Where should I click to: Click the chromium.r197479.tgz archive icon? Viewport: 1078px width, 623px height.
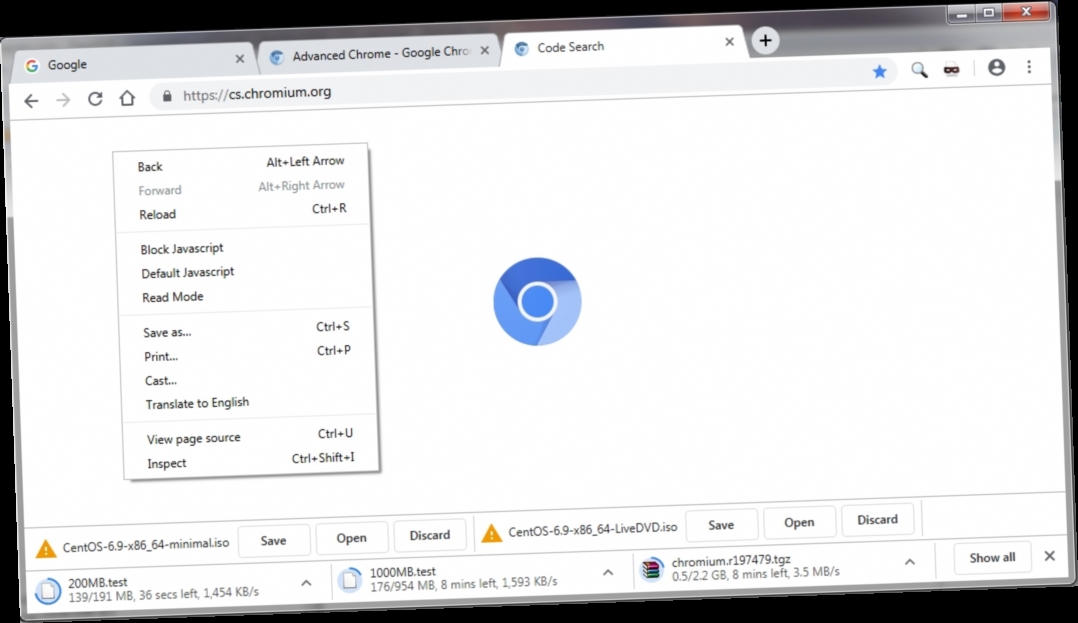tap(652, 569)
